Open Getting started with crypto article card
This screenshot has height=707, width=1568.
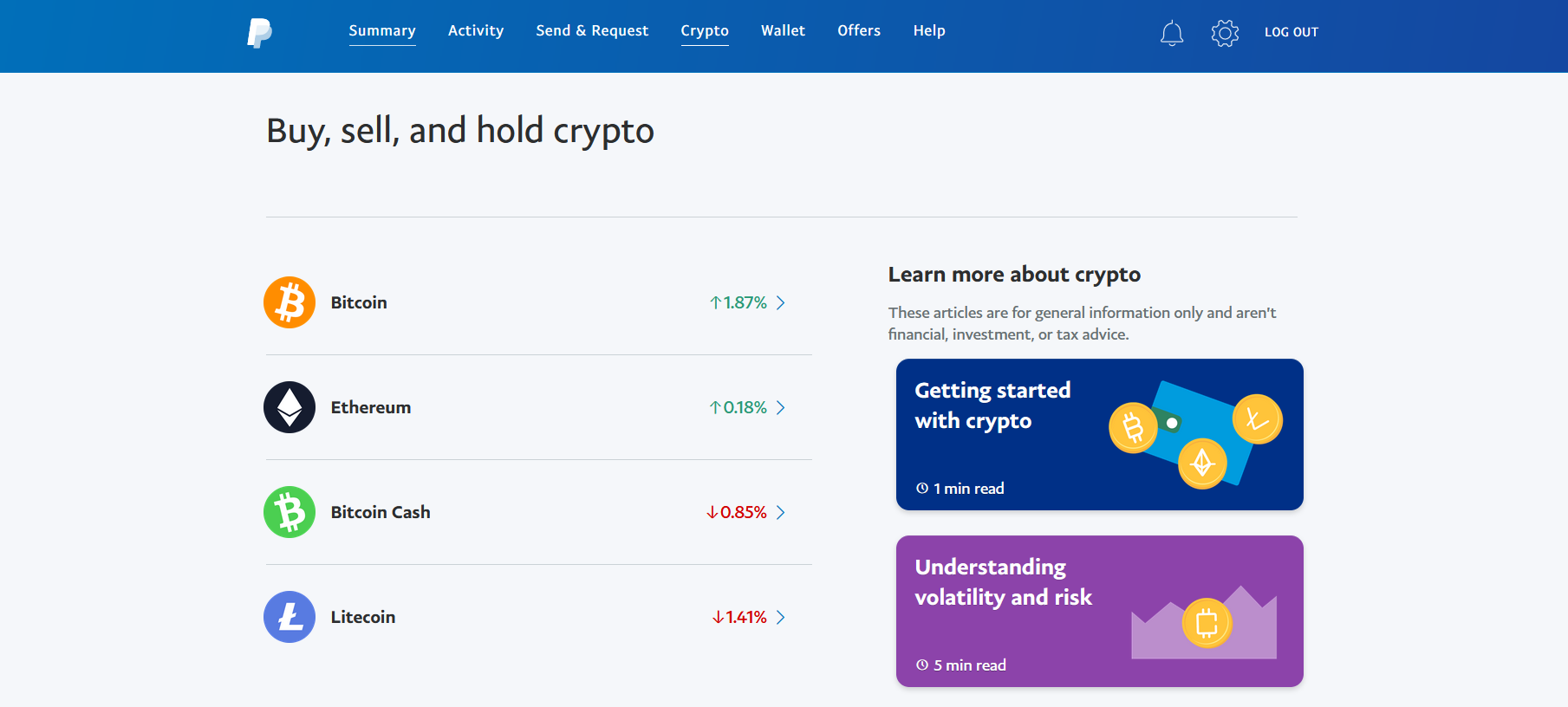[x=1100, y=434]
